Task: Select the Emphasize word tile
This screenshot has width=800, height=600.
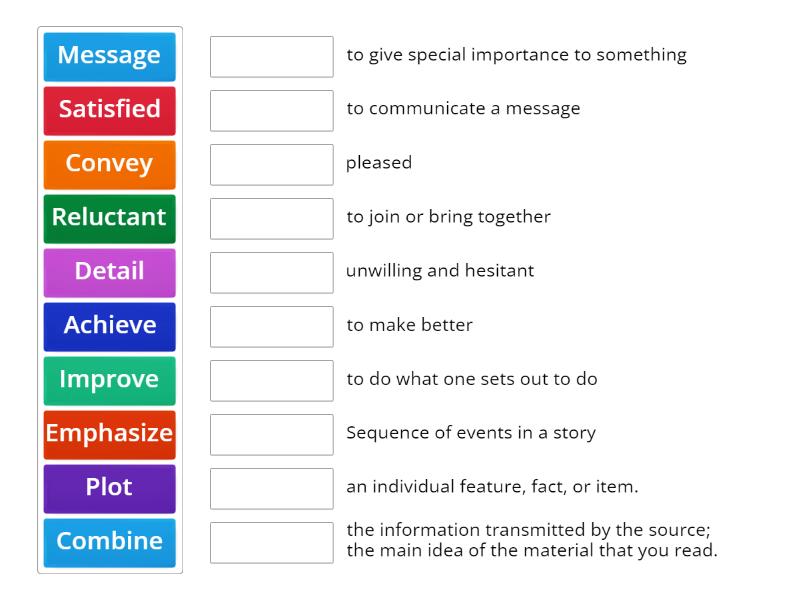Action: (x=109, y=434)
